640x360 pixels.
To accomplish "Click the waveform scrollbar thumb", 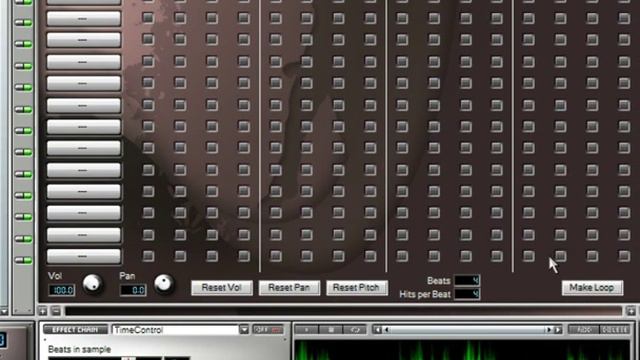I will pos(467,330).
